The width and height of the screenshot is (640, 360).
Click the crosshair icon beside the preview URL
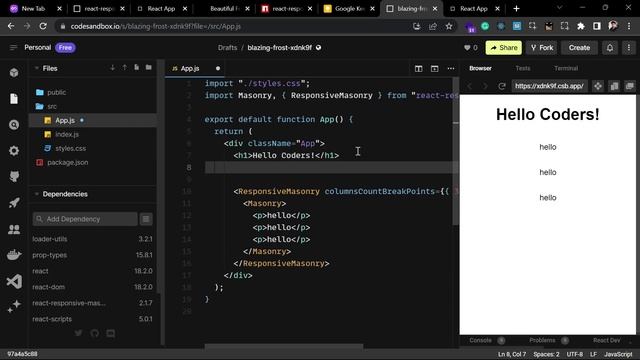click(598, 86)
